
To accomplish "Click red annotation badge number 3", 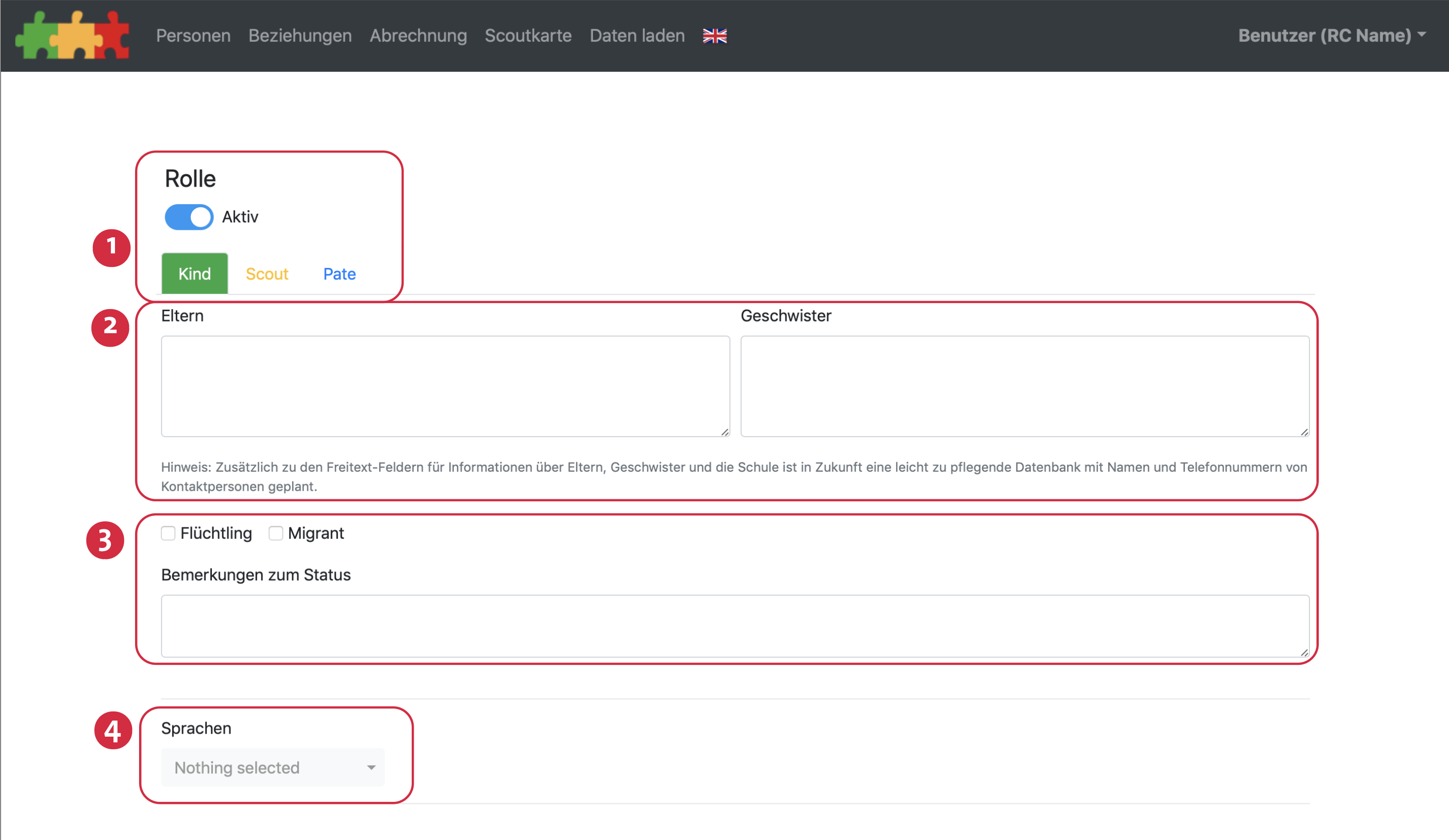I will [105, 539].
